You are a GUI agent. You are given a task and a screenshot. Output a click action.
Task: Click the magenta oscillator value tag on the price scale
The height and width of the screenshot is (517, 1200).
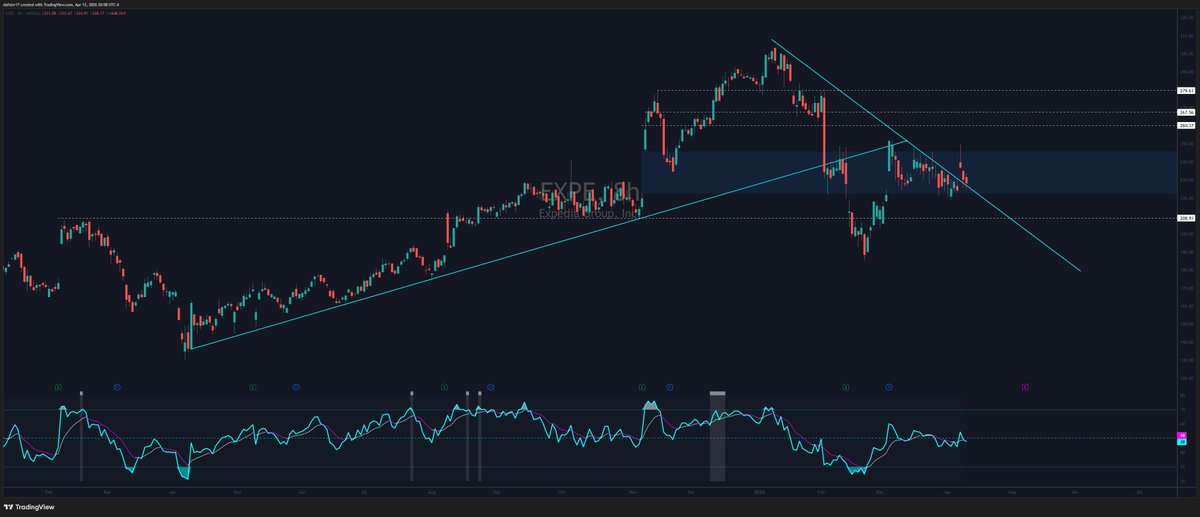(1182, 435)
